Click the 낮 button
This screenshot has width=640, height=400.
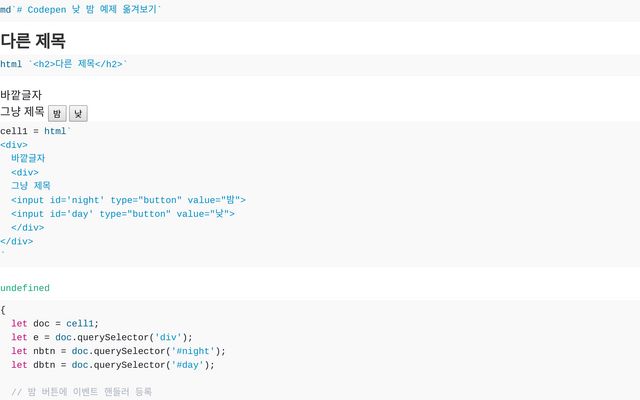point(78,114)
